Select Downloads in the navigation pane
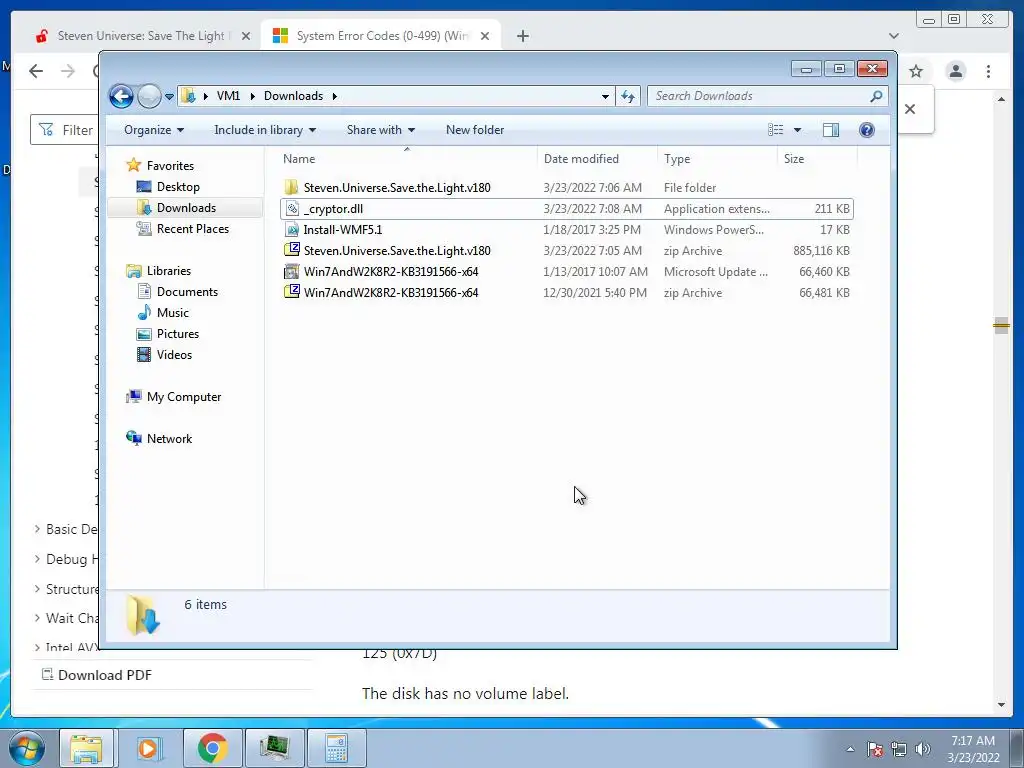Screen dimensions: 1024x768 (186, 208)
